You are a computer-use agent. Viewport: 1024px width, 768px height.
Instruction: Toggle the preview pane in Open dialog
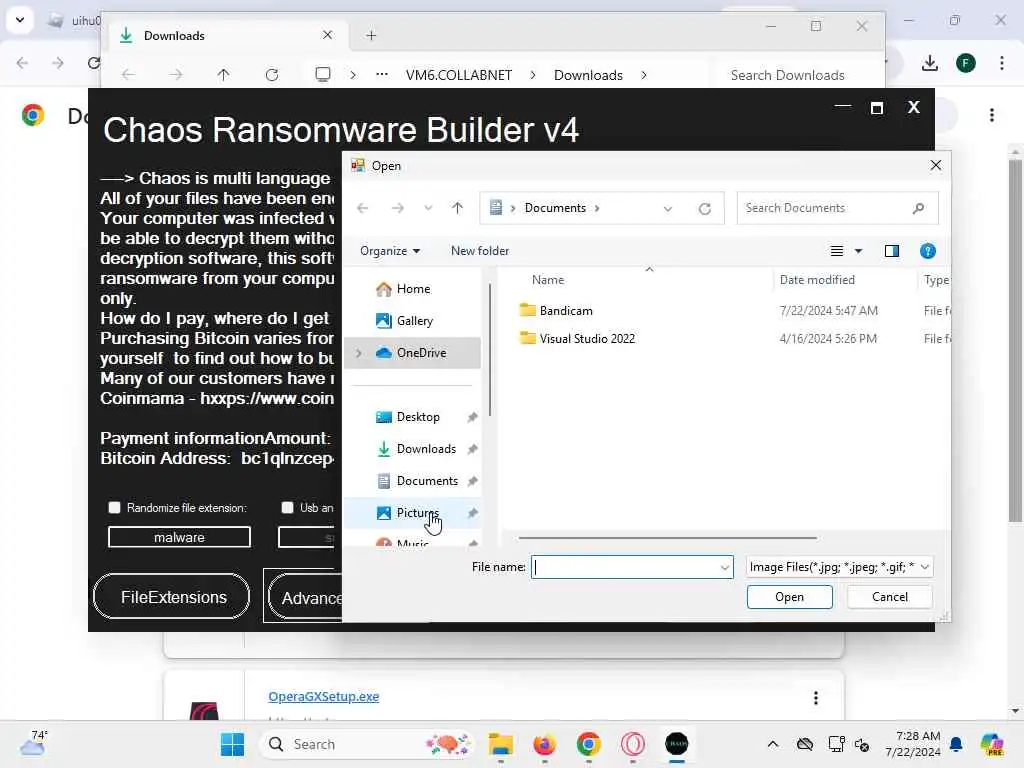tap(891, 251)
